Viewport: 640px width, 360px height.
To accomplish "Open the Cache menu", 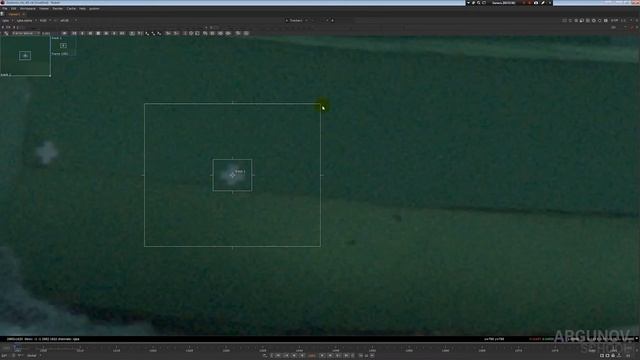I will 71,9.
